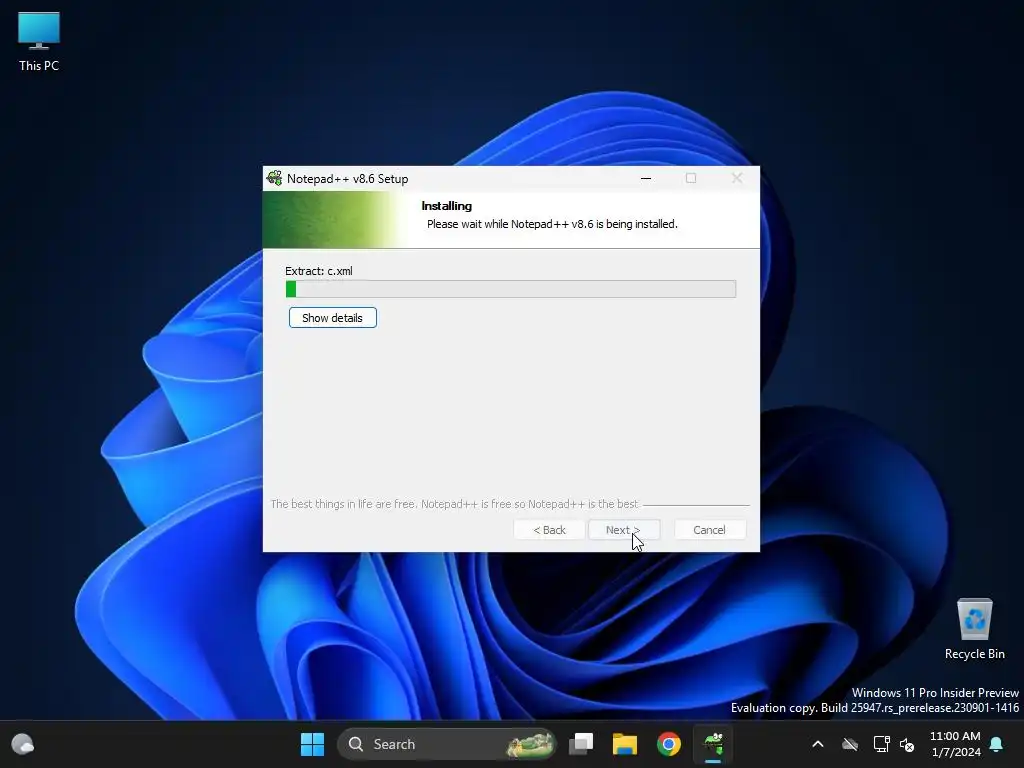
Task: Open File Explorer from taskbar
Action: click(x=625, y=744)
